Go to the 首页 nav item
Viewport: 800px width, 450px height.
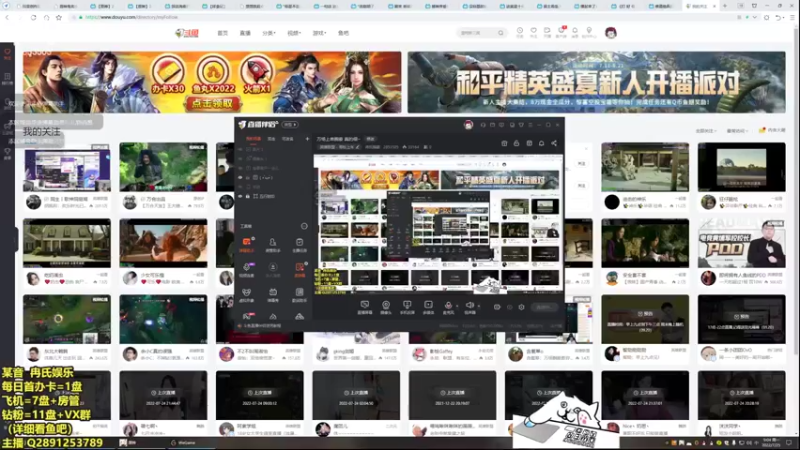point(222,33)
